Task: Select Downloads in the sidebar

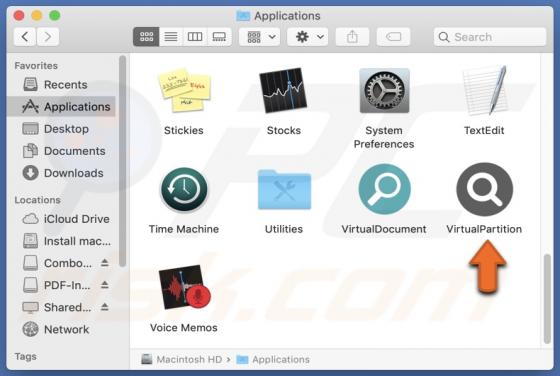Action: 61,173
